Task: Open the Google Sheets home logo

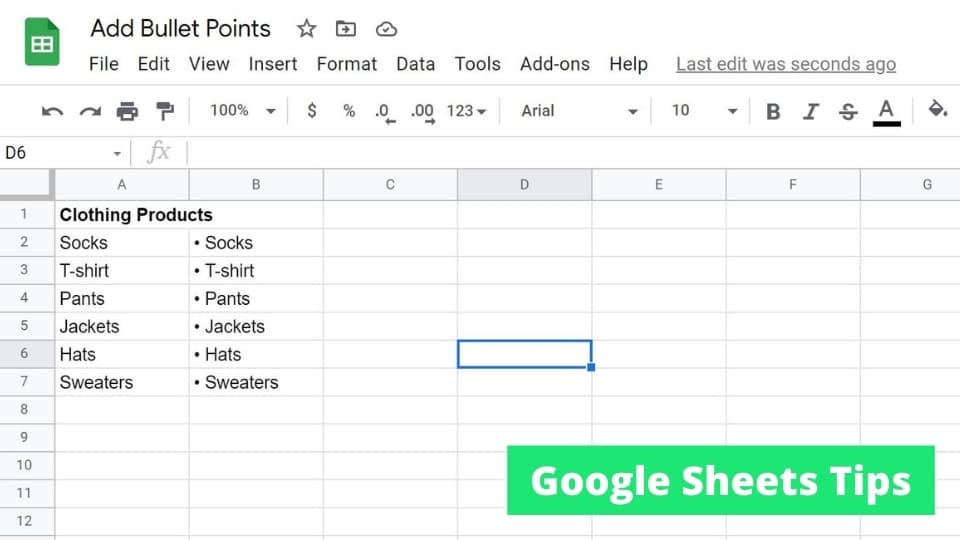Action: (42, 42)
